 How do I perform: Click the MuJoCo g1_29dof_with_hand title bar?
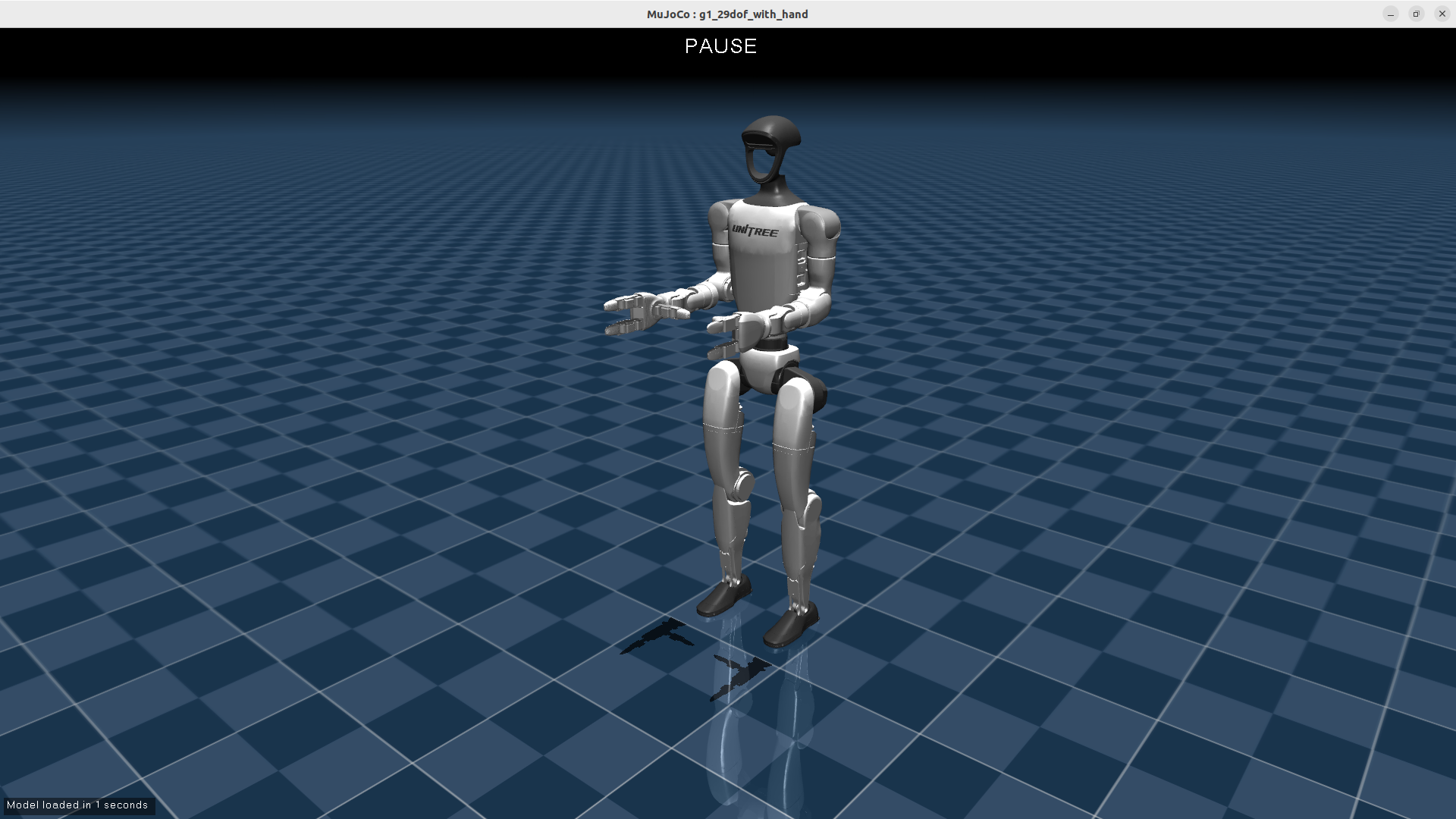[x=726, y=14]
